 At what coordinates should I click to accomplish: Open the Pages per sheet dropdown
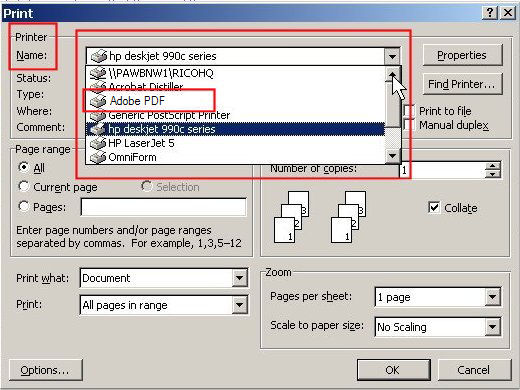492,297
